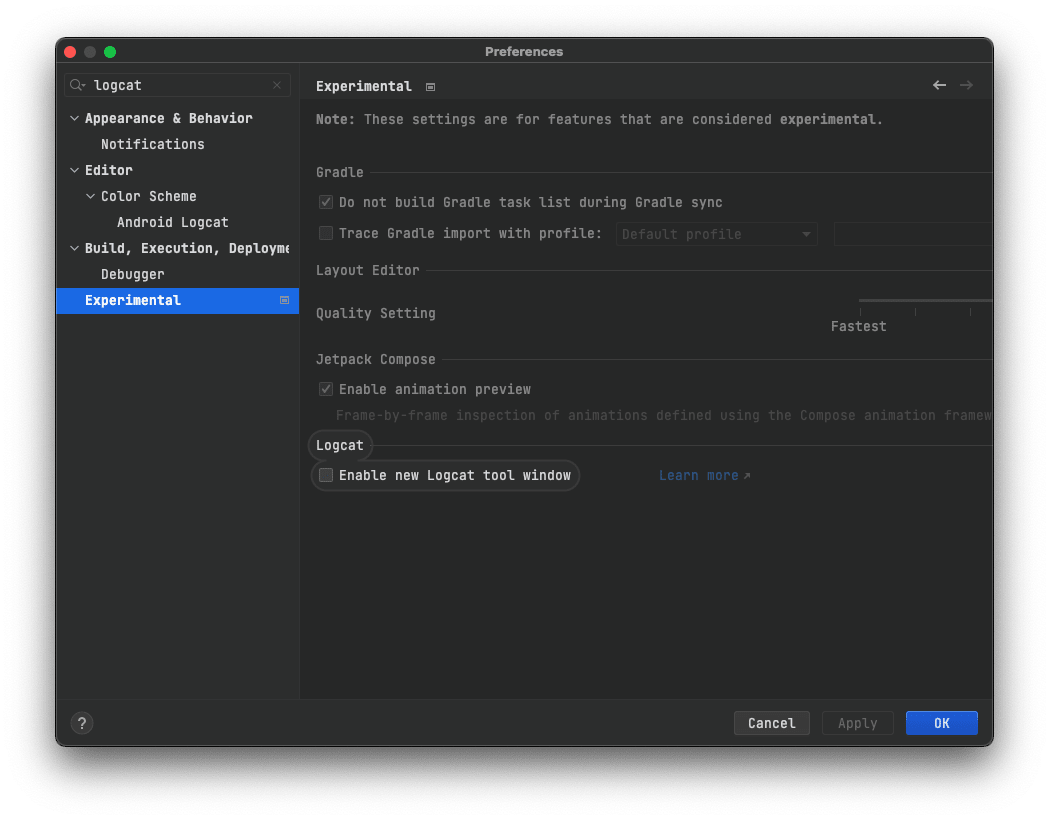
Task: Click the Quality Setting slider track
Action: (x=925, y=301)
